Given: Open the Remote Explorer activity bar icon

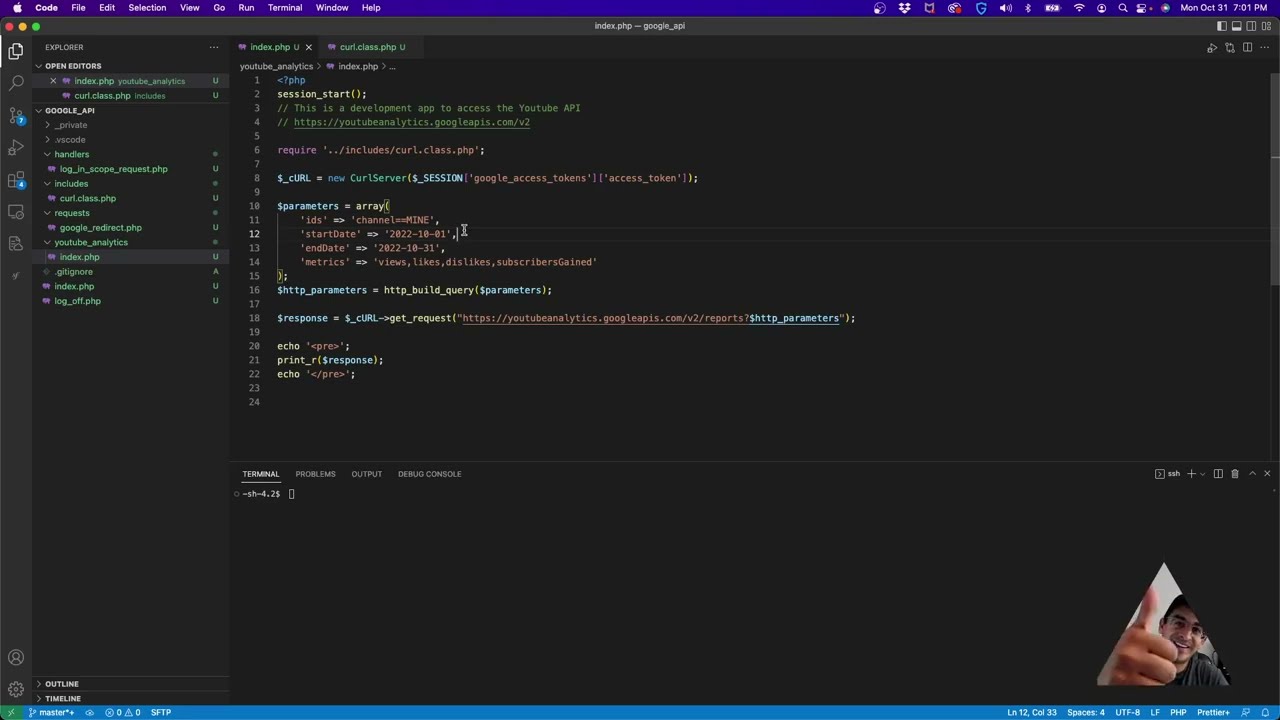Looking at the screenshot, I should pos(16,212).
